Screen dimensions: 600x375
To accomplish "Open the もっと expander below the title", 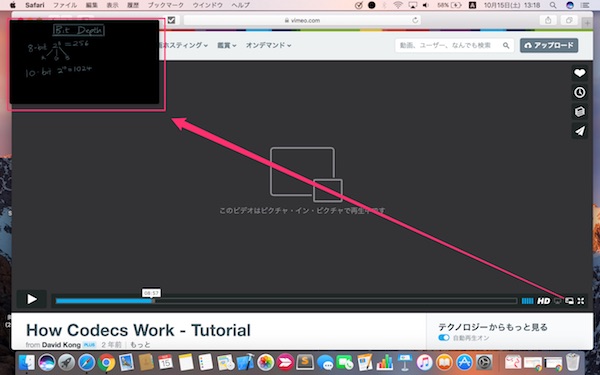I will pos(140,345).
